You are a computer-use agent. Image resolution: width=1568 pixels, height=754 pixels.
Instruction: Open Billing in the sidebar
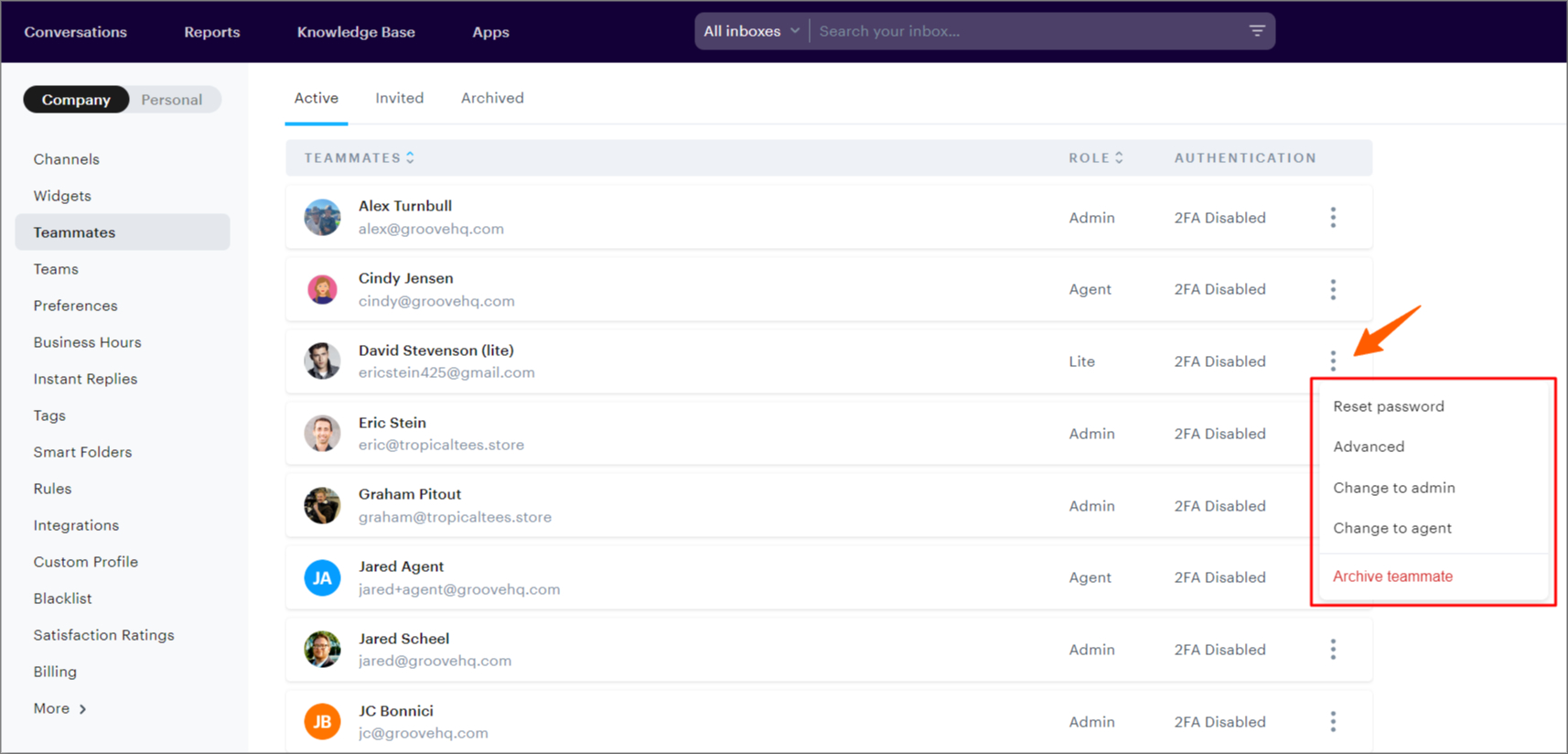pyautogui.click(x=55, y=672)
